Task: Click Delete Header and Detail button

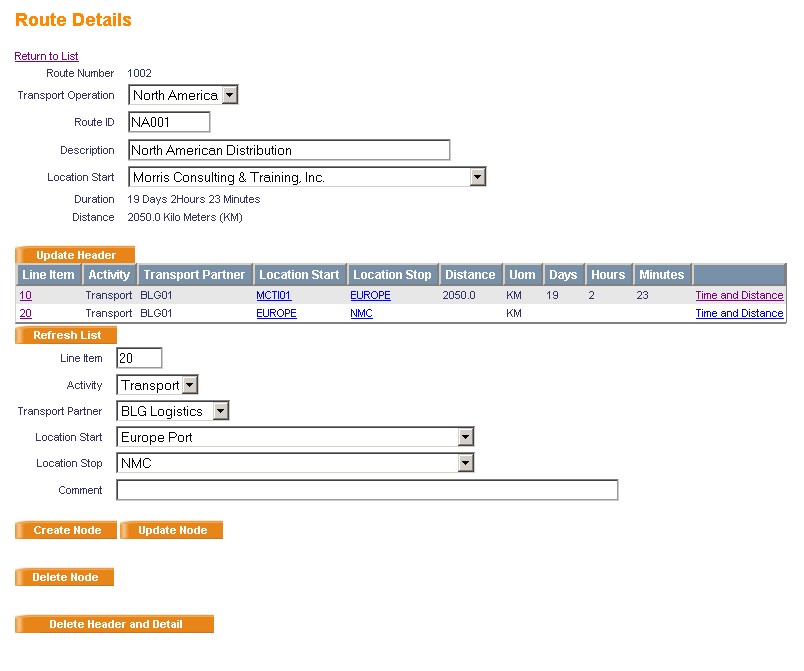Action: pyautogui.click(x=114, y=624)
